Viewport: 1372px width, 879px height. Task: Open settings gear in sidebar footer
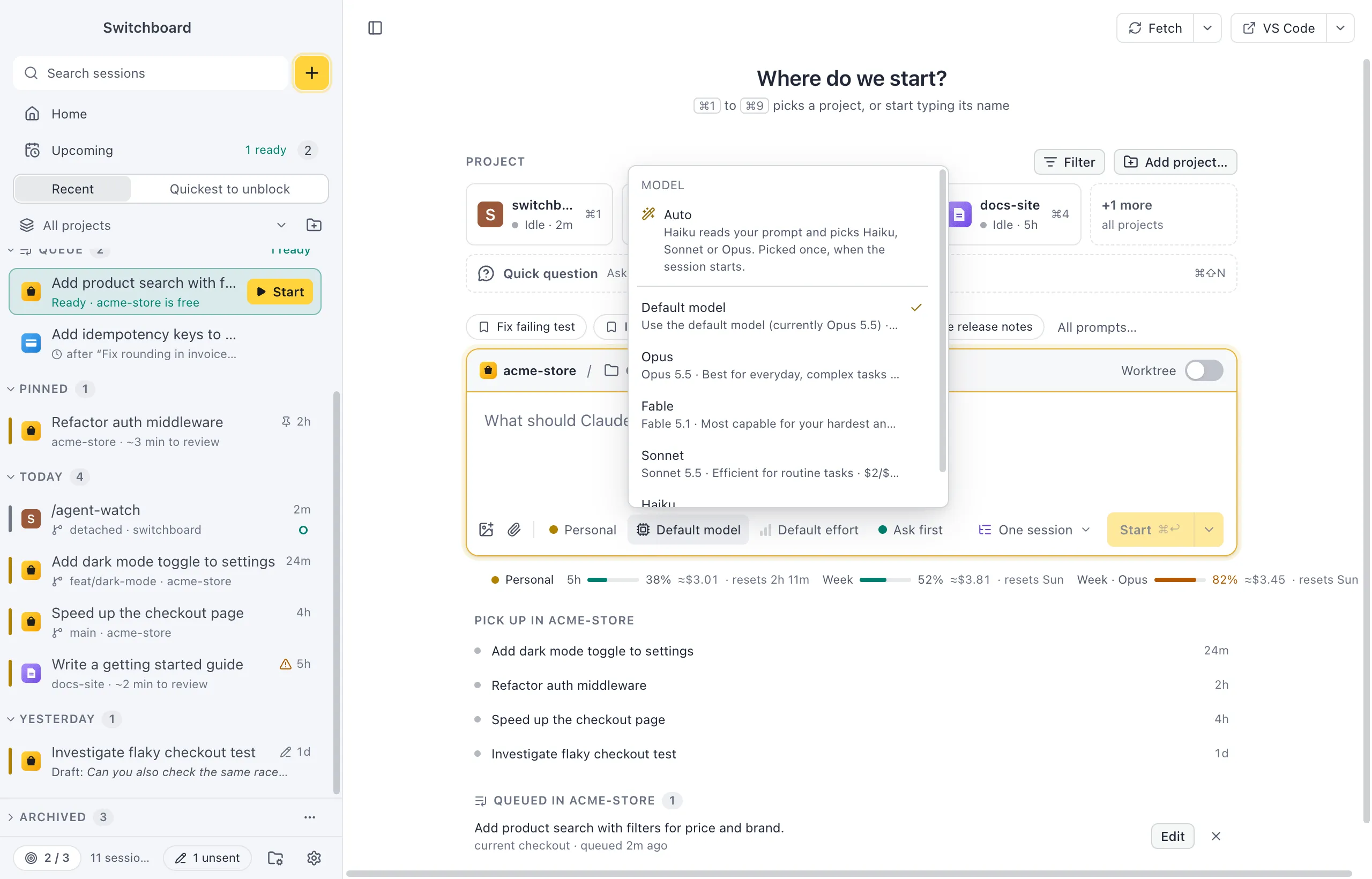pos(314,858)
